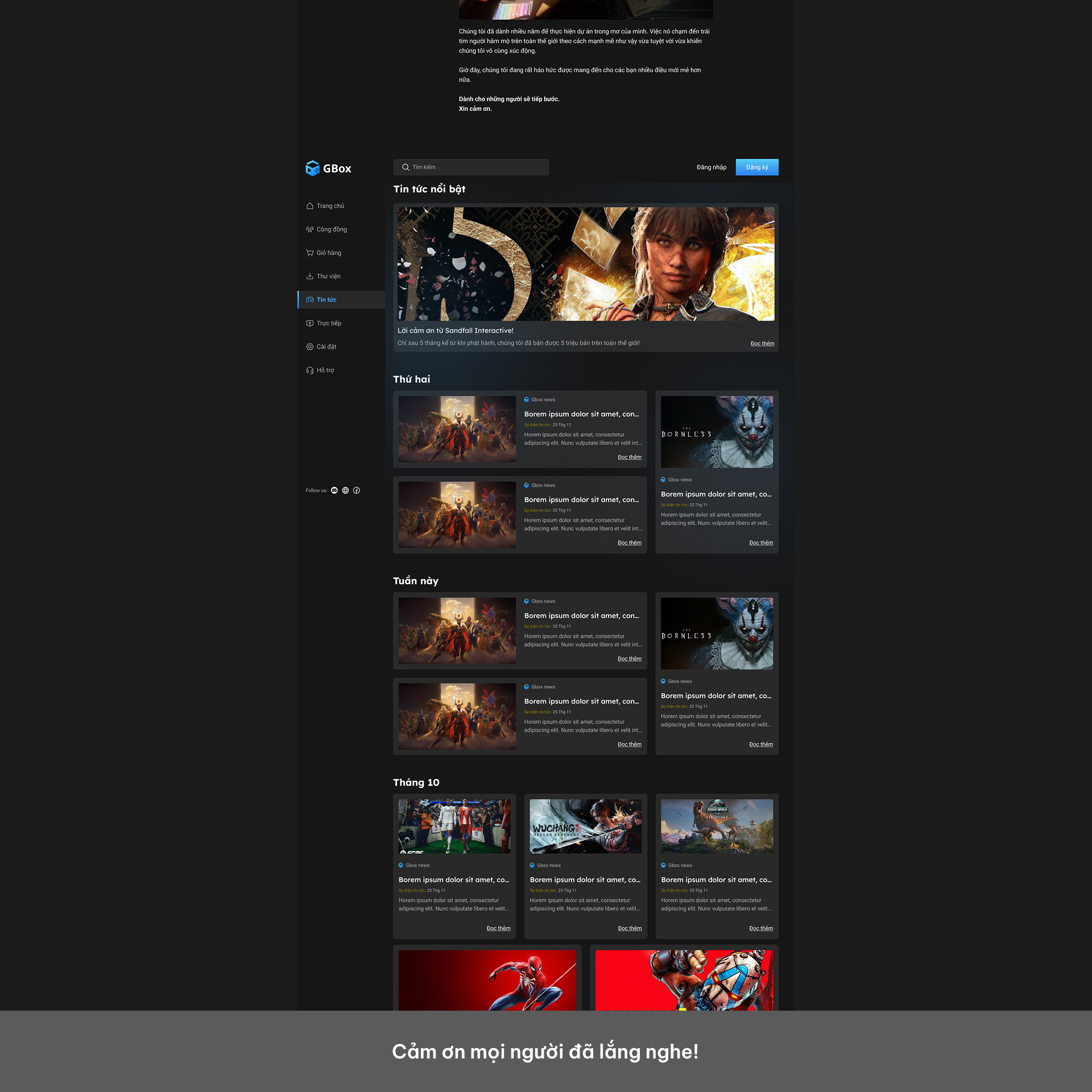Open the Bornless thumbnail under Tuần này
The height and width of the screenshot is (1092, 1092).
(x=717, y=634)
